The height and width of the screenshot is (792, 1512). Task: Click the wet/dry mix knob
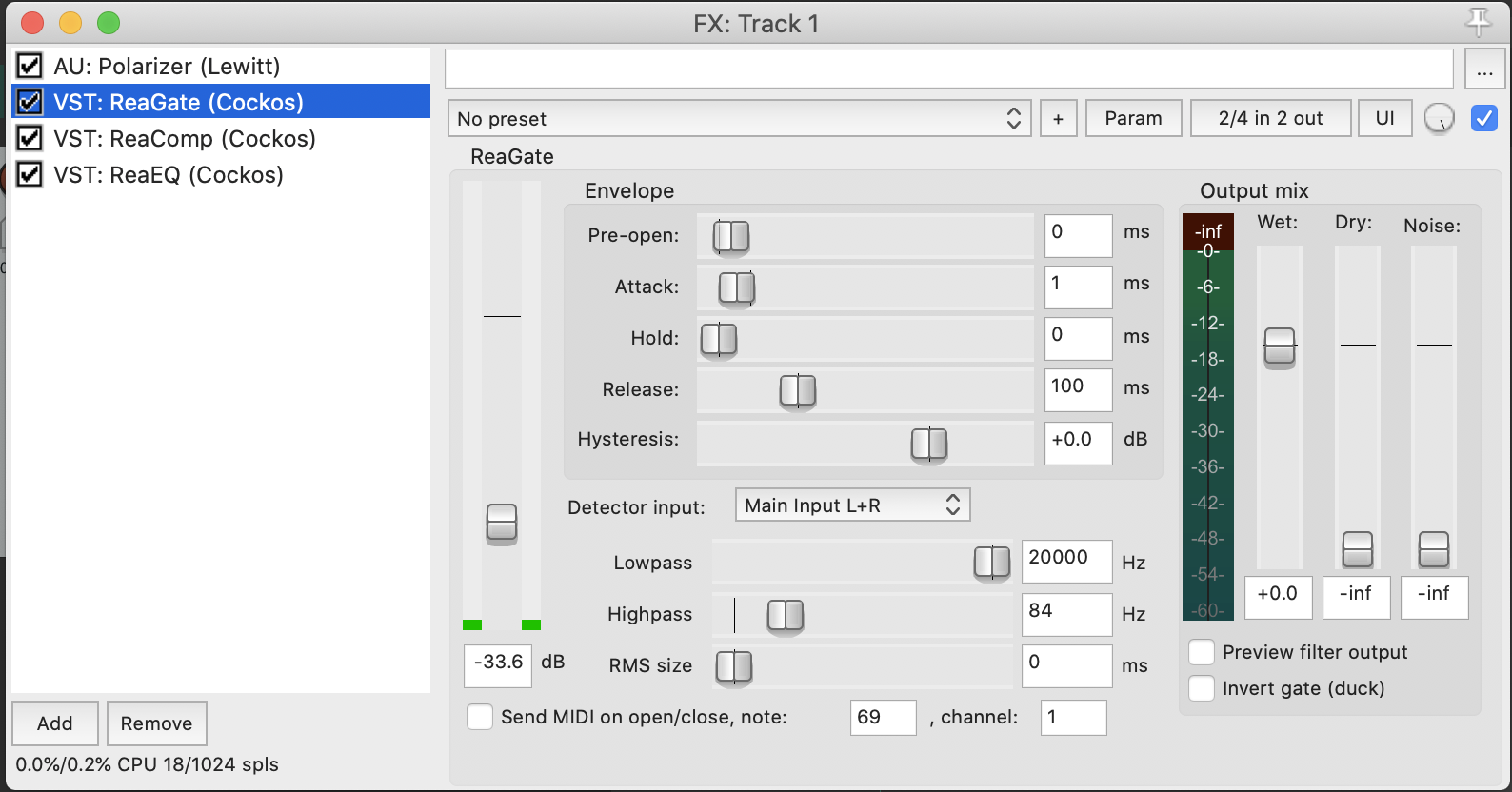1439,119
